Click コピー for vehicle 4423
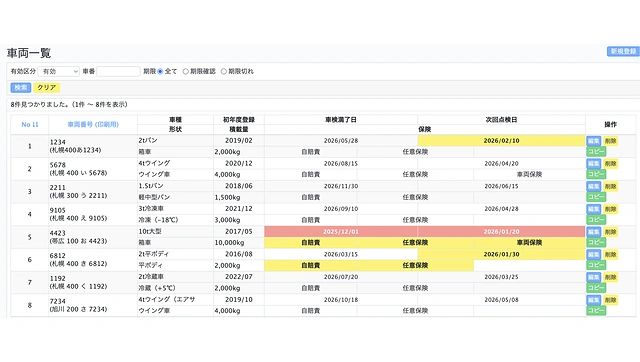This screenshot has width=640, height=362. click(596, 242)
